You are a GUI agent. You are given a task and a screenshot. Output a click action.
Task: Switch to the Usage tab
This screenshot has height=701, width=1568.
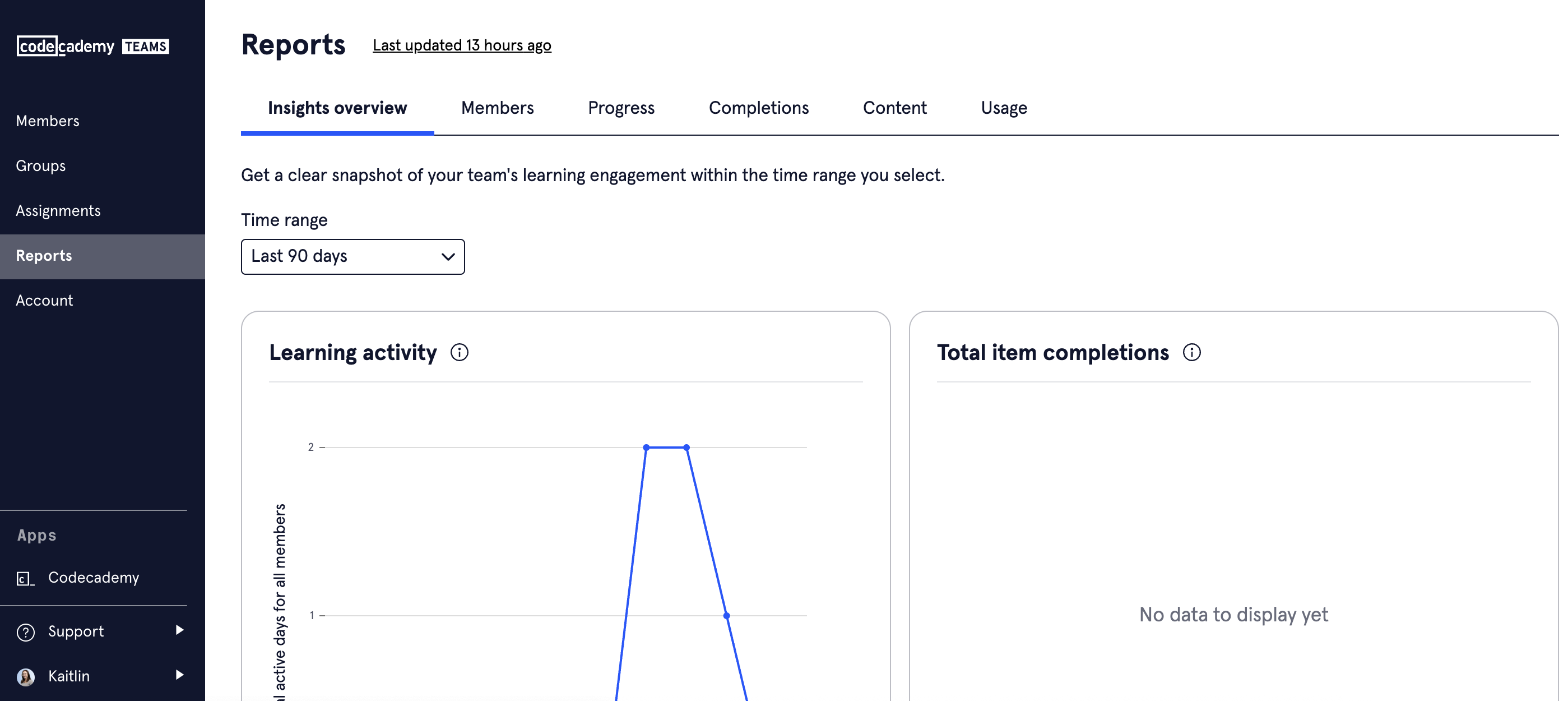[x=1003, y=108]
